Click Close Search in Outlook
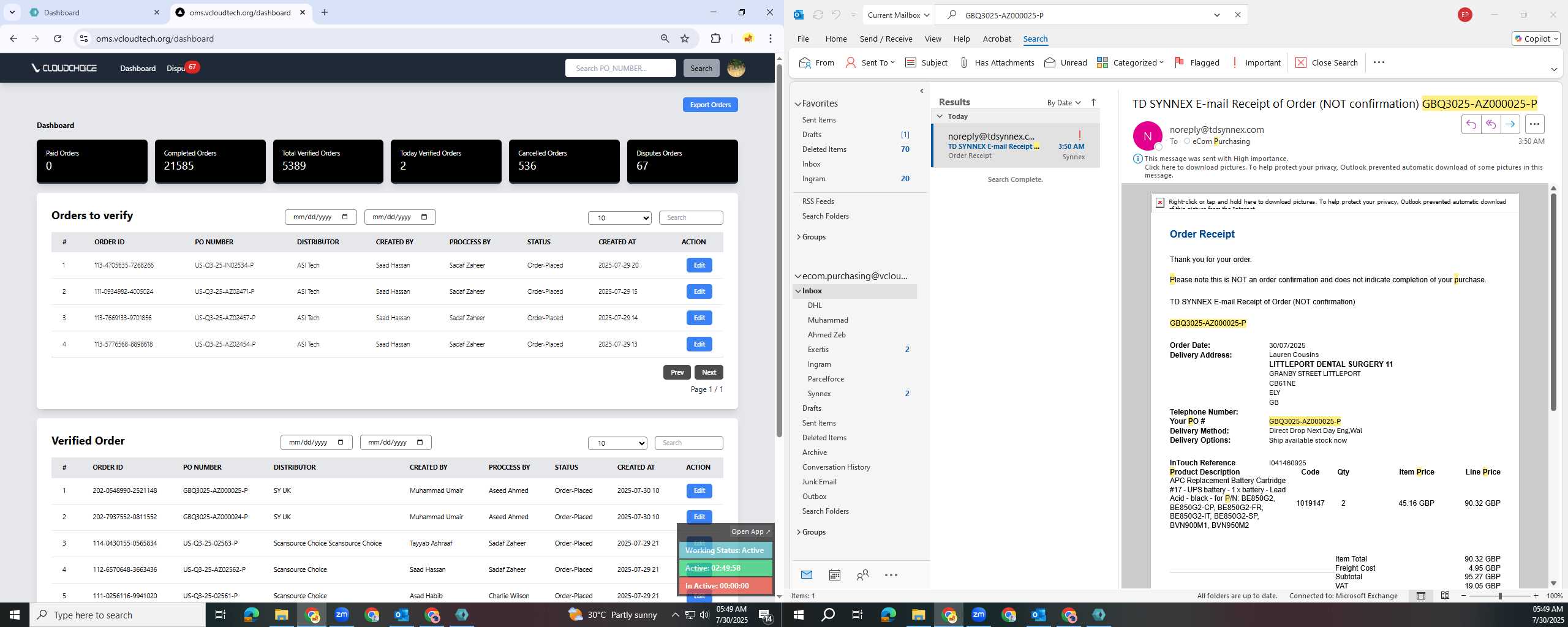 1326,62
